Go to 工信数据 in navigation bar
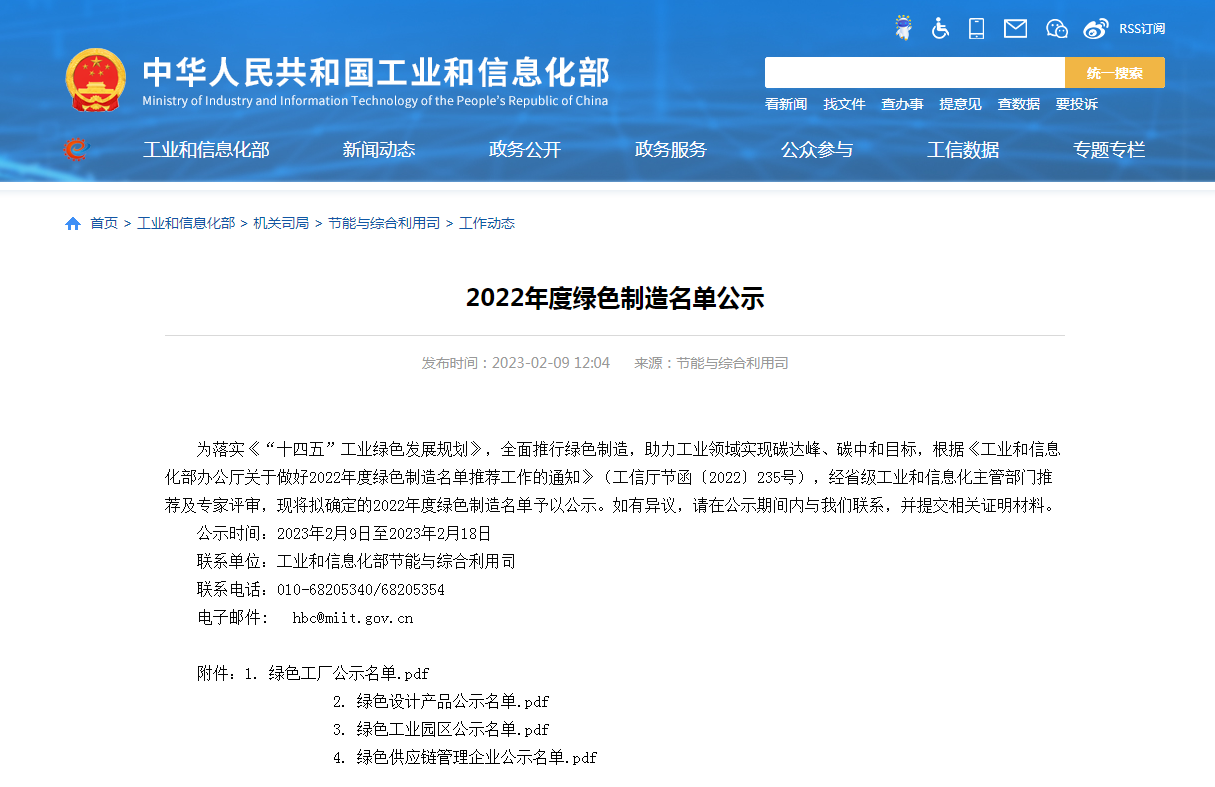The image size is (1215, 787). click(963, 150)
